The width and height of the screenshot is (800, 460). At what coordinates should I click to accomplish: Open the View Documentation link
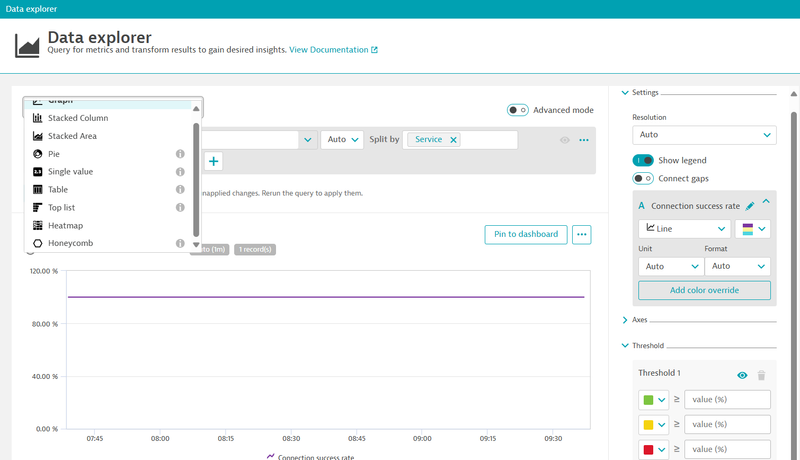(x=333, y=49)
